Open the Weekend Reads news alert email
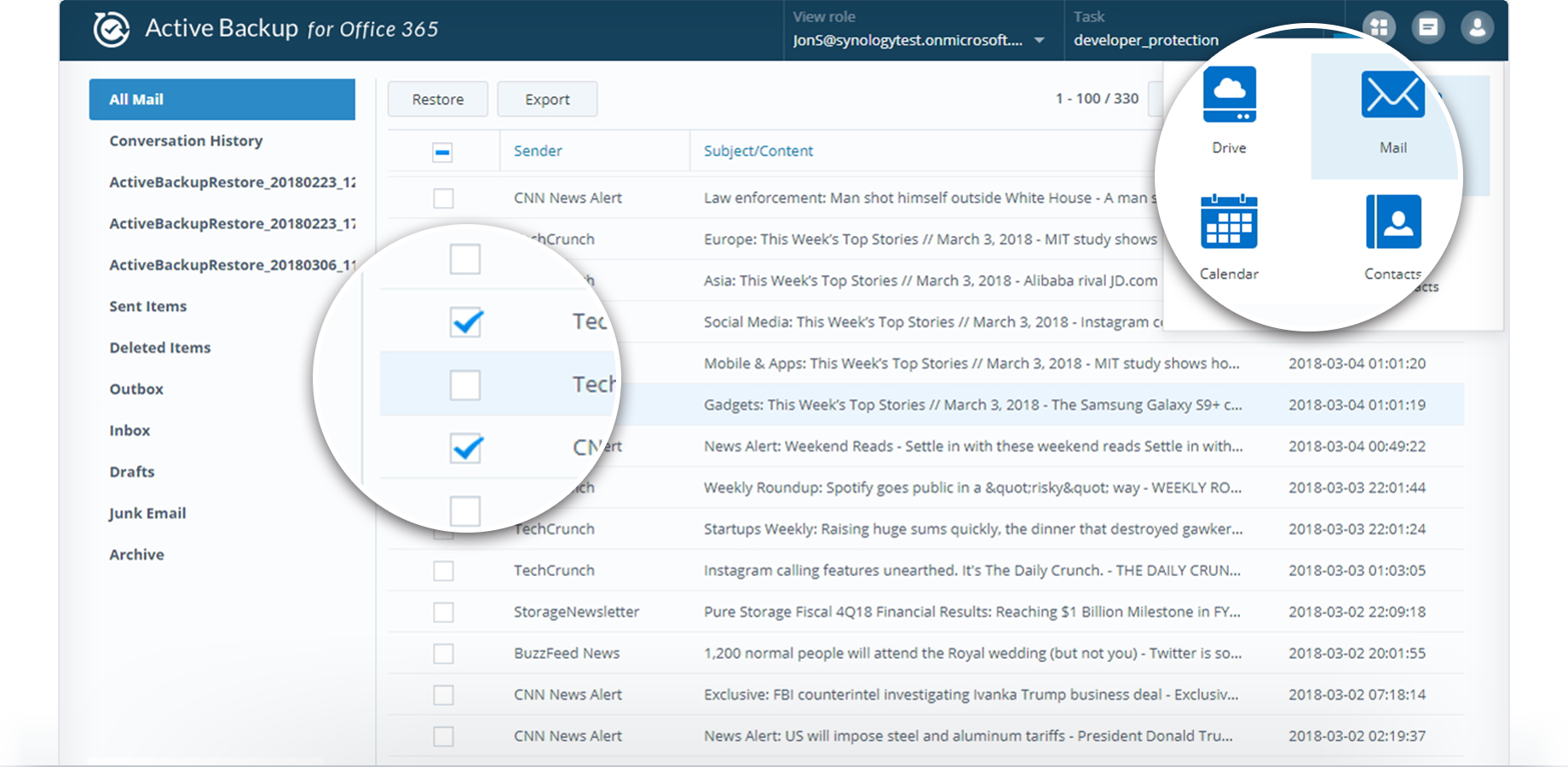Screen dimensions: 1568x767 pos(973,447)
